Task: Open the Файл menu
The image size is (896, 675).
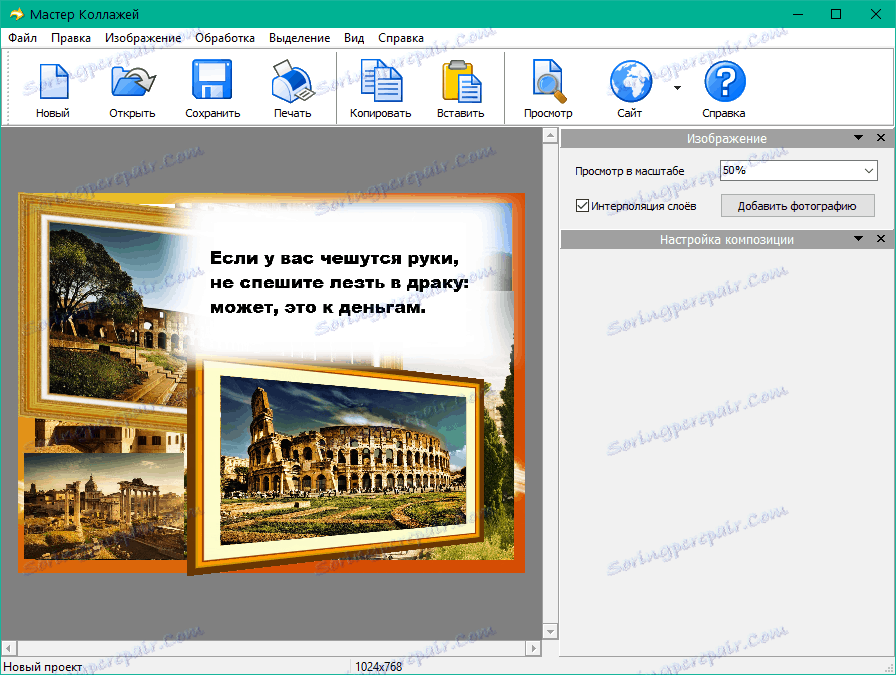Action: (22, 38)
